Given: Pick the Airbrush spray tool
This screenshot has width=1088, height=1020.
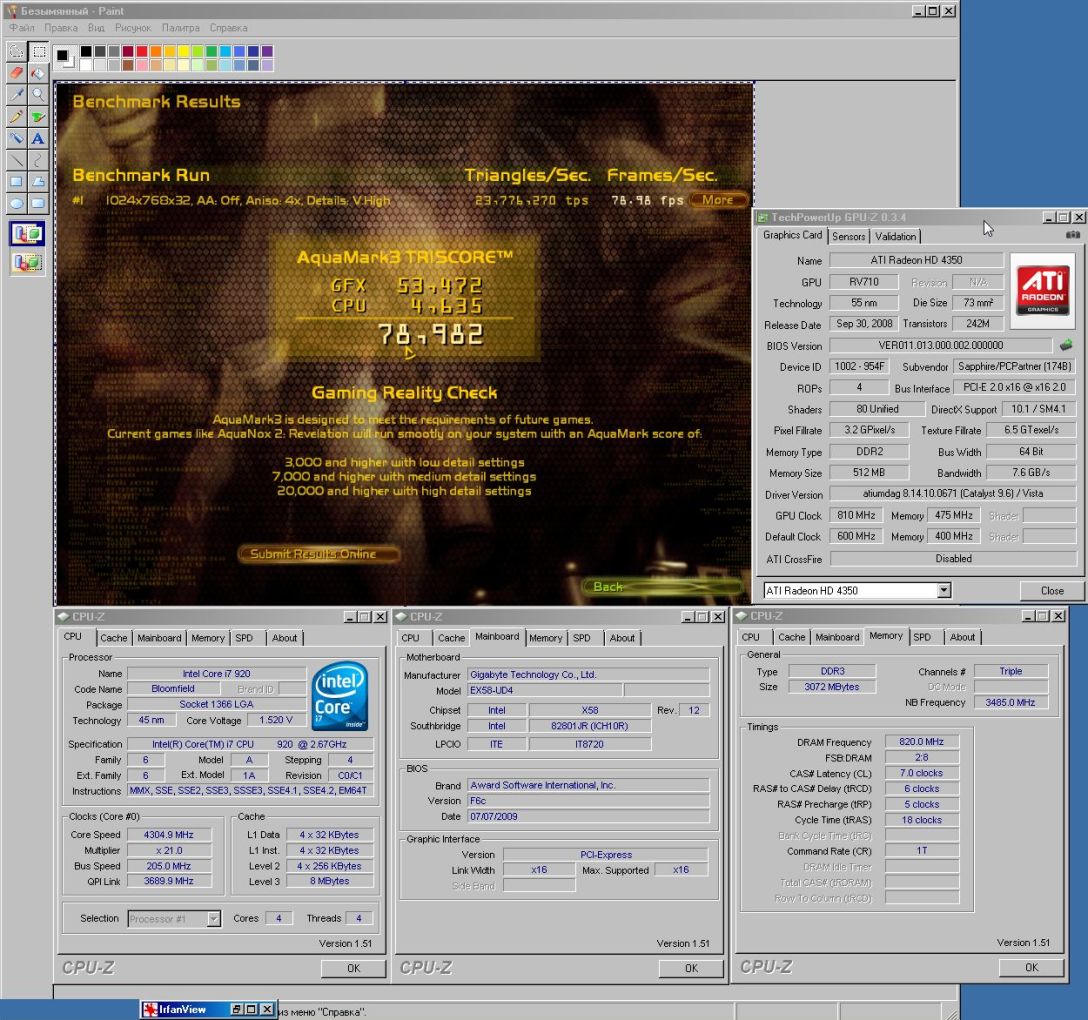Looking at the screenshot, I should click(17, 138).
